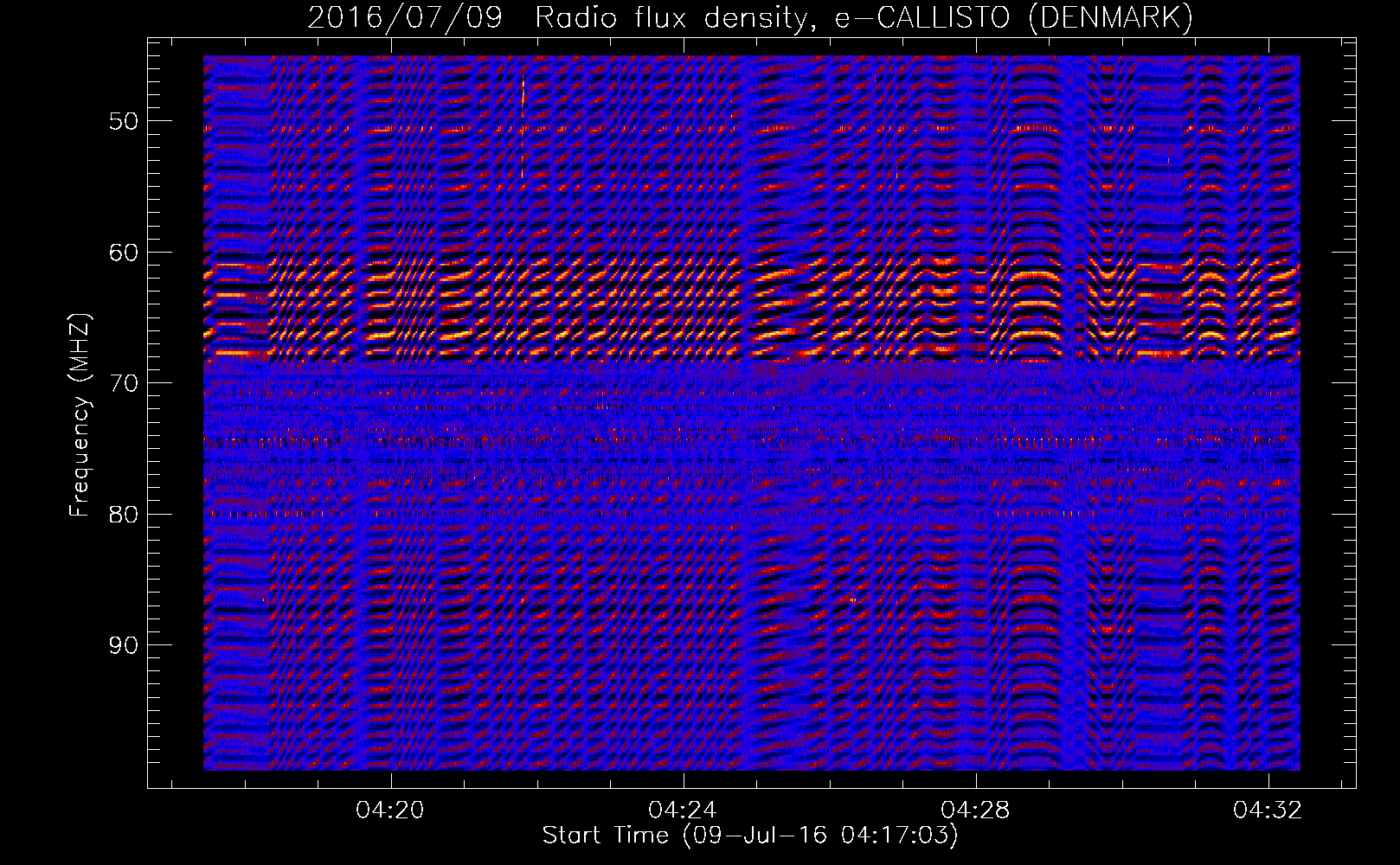Click the 'Start Time (09-Jul-16 04:17:03)' label
The image size is (1400, 865).
pos(750,836)
